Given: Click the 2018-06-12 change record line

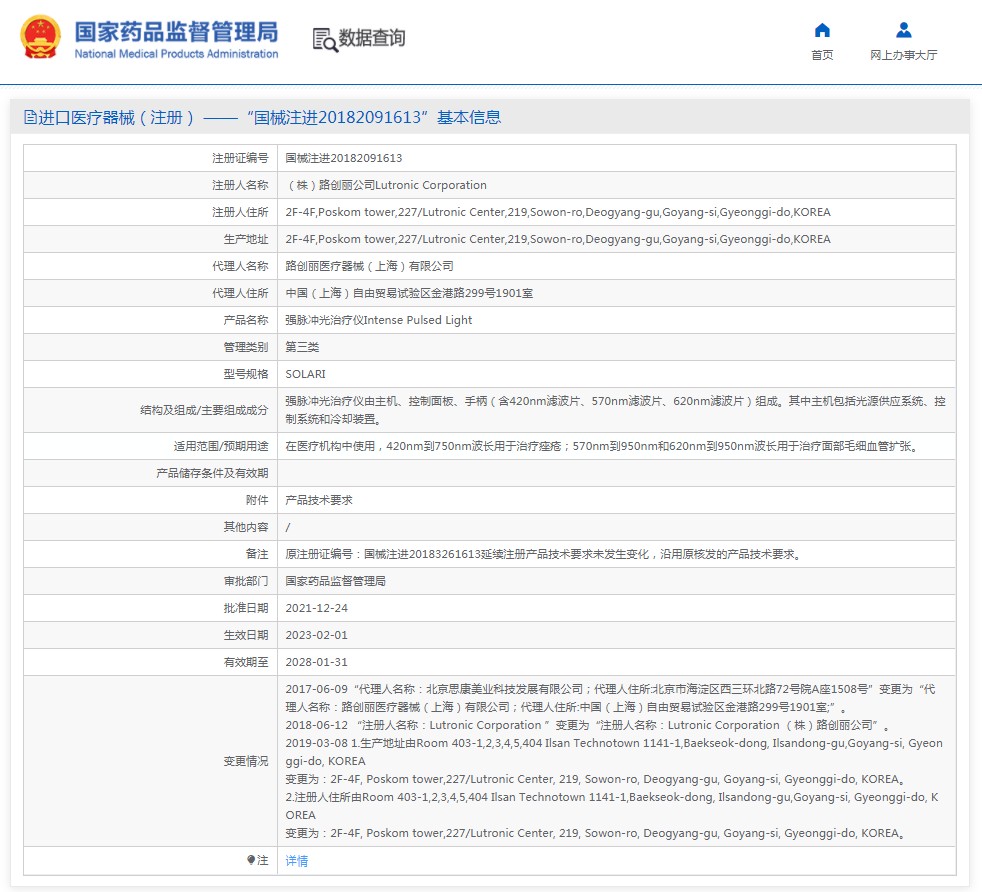Looking at the screenshot, I should click(x=588, y=725).
